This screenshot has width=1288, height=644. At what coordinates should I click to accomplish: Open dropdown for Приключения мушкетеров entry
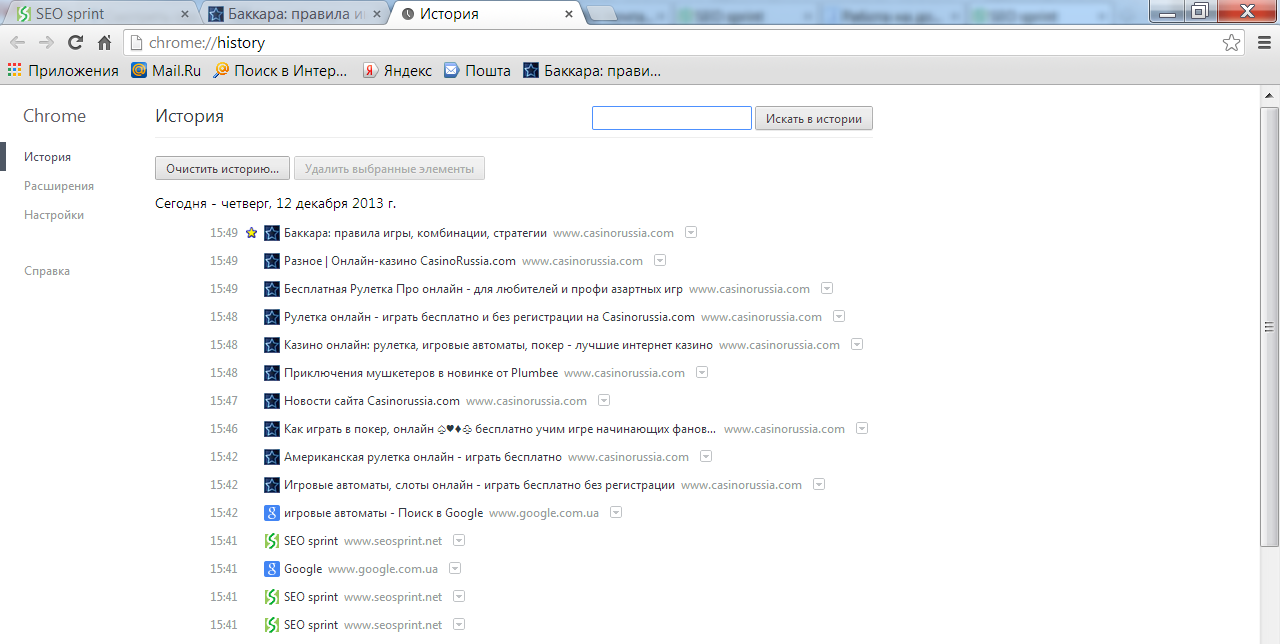click(702, 373)
